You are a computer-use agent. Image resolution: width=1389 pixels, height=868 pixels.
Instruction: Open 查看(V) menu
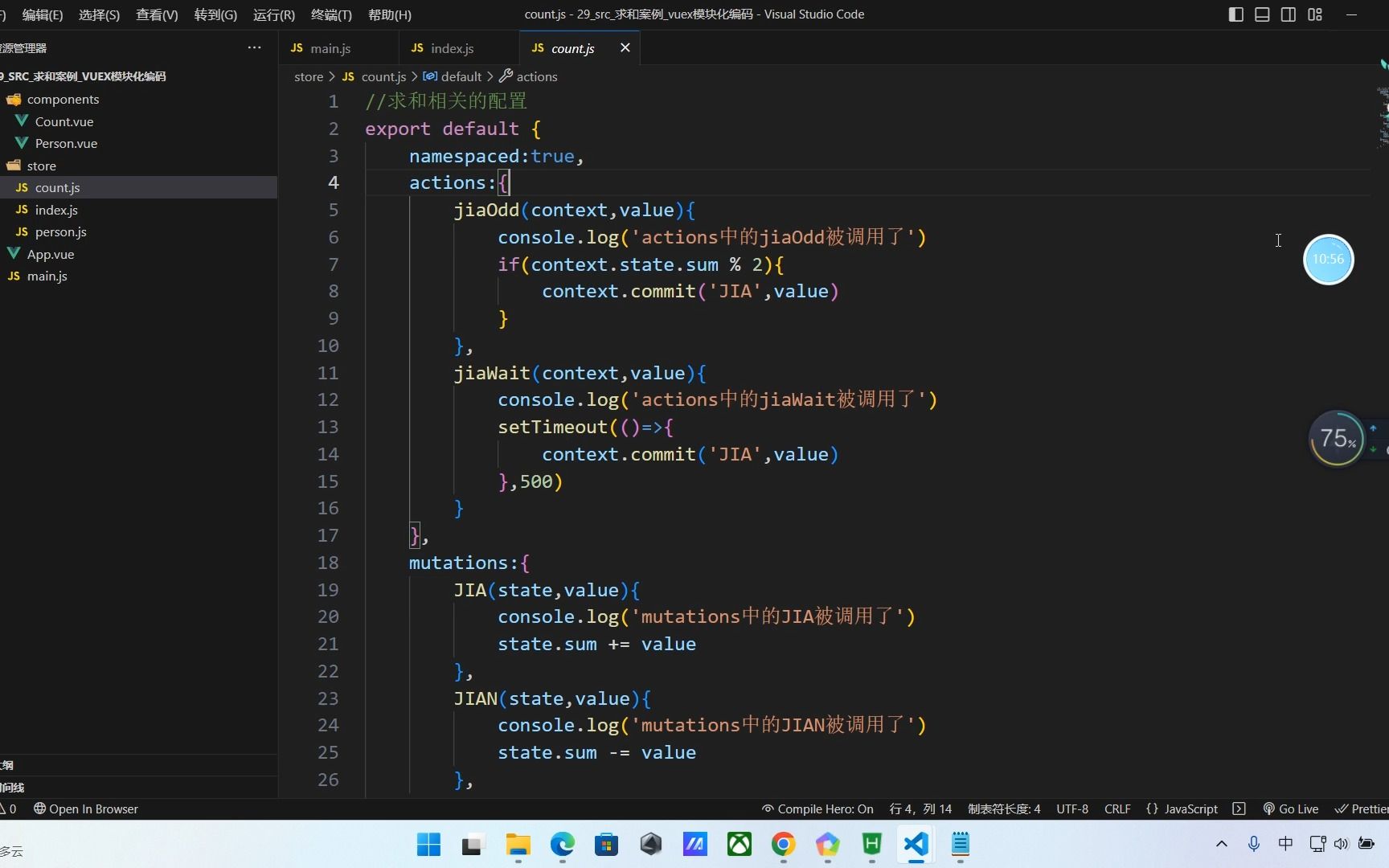point(157,14)
